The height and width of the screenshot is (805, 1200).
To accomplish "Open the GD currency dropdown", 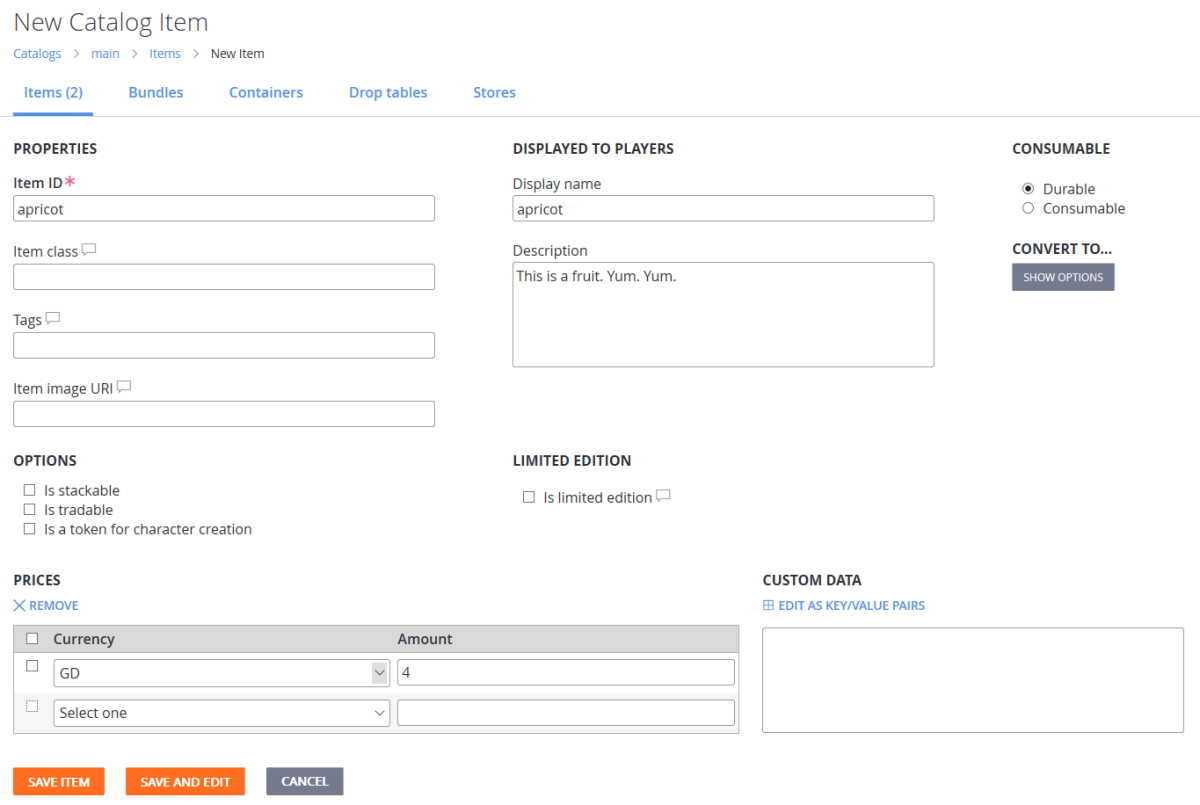I will [x=221, y=673].
